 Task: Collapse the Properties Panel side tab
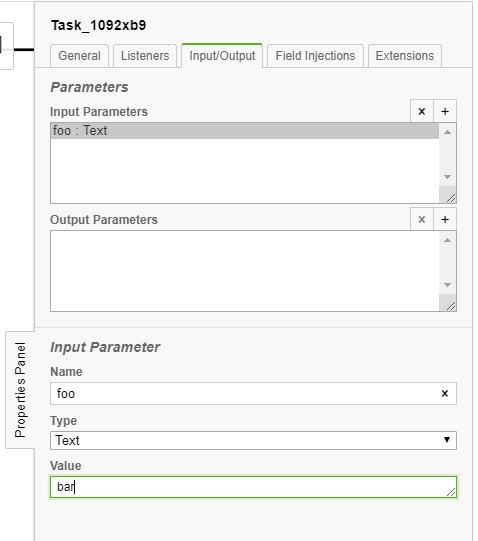(x=20, y=390)
